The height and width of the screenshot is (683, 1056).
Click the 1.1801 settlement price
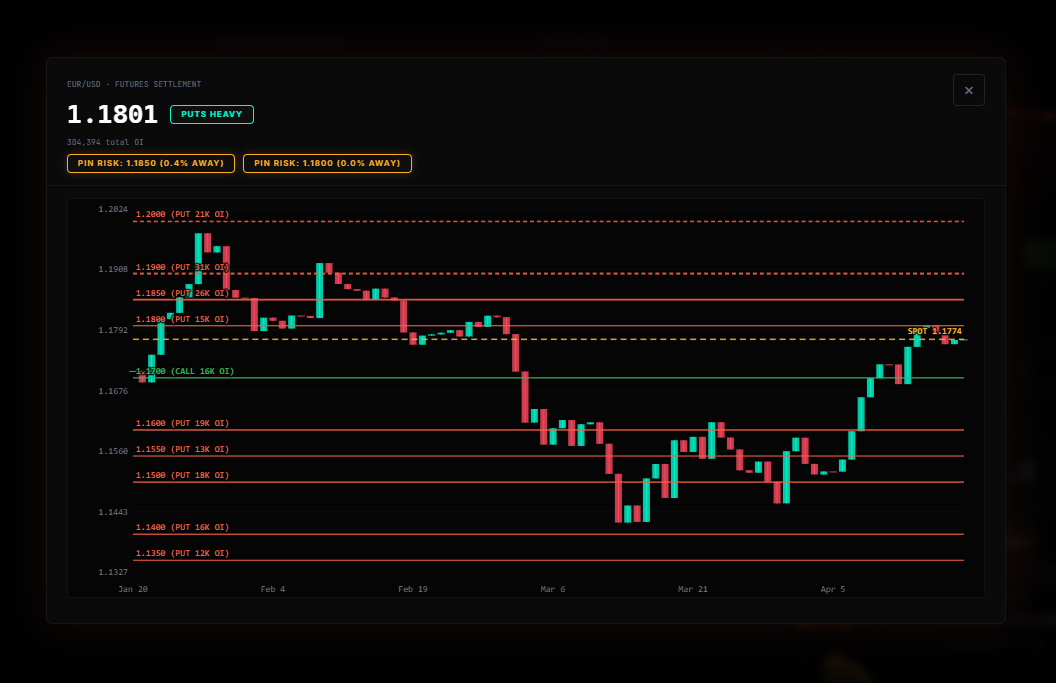click(112, 114)
